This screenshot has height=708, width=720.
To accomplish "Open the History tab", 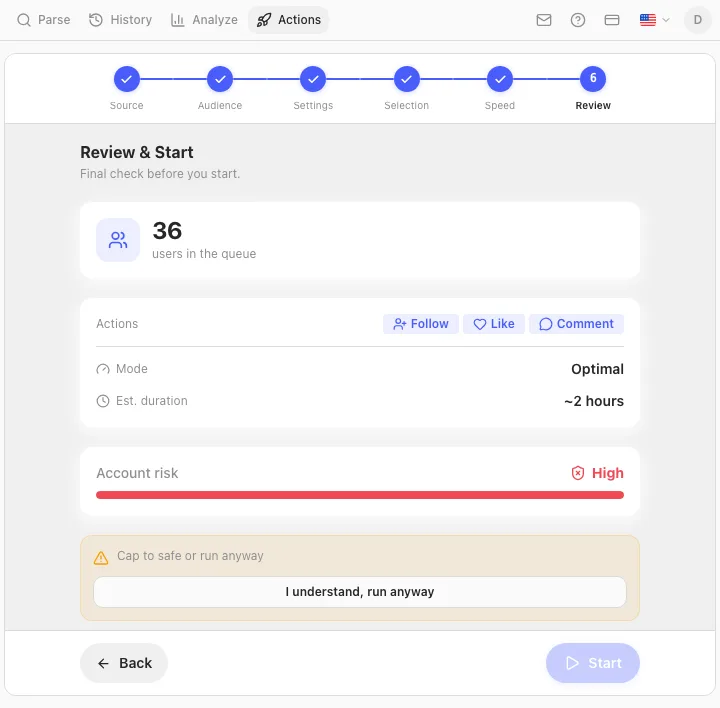I will click(120, 20).
